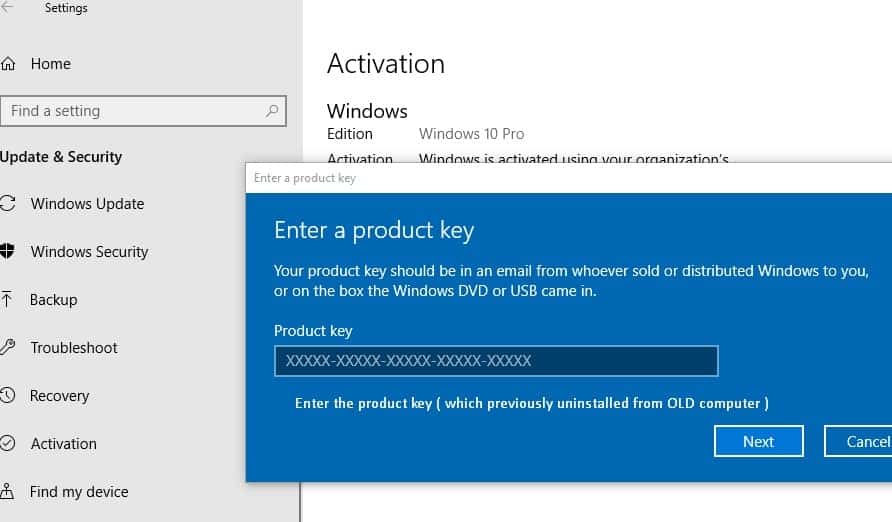Click the Recovery clock icon
Viewport: 892px width, 522px height.
(8, 396)
